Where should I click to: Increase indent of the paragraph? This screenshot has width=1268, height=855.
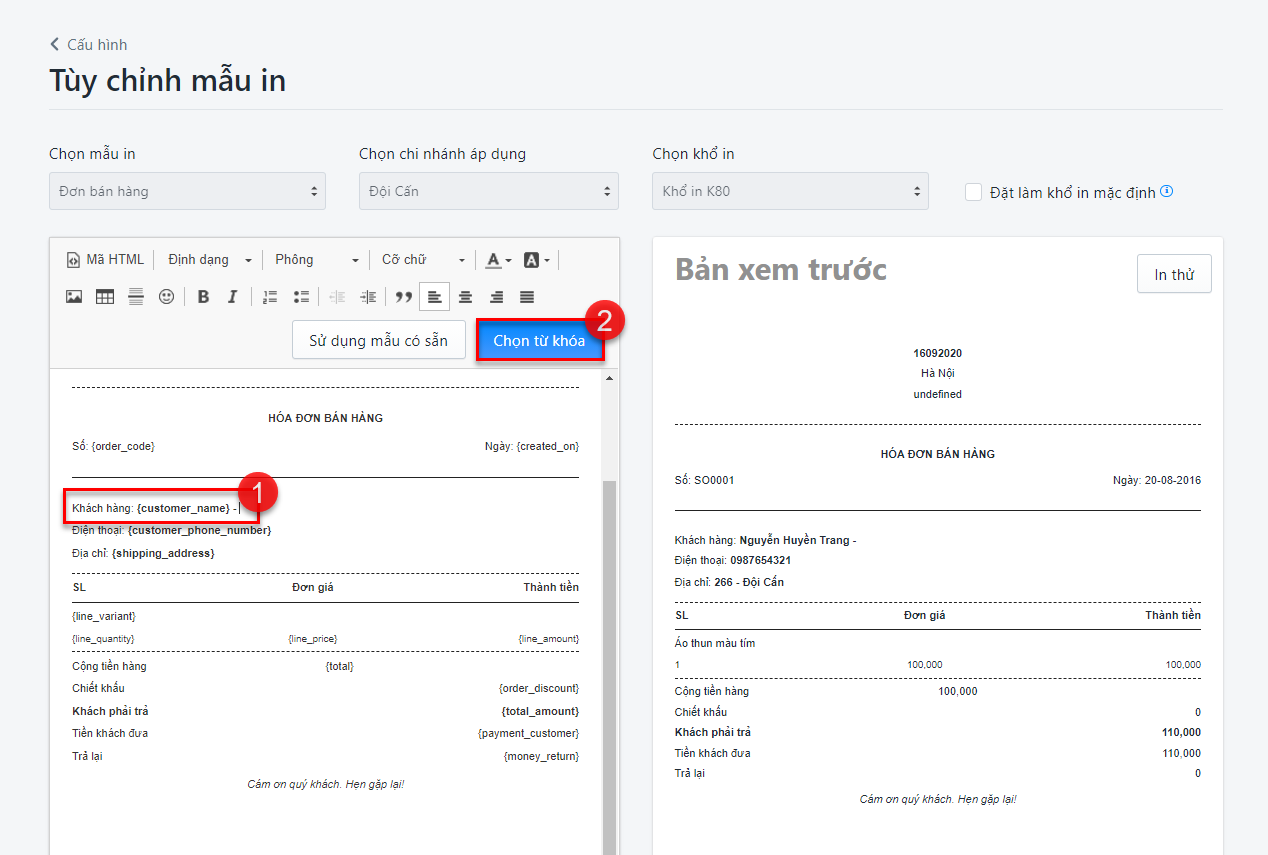(x=368, y=297)
